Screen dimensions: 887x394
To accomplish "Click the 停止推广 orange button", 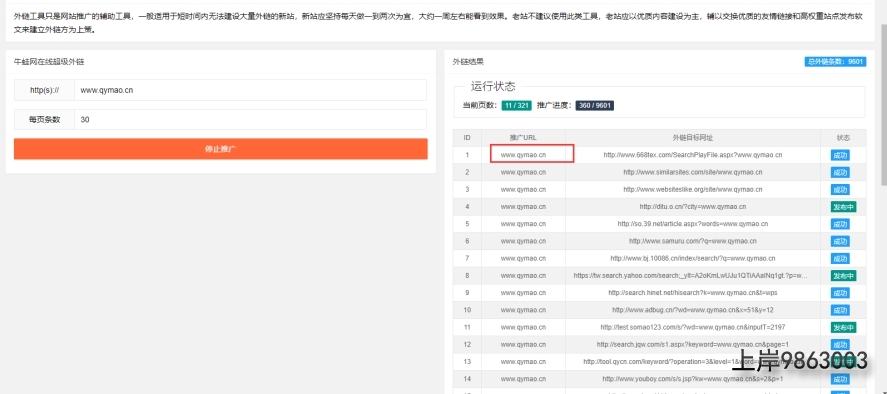I will coord(221,149).
